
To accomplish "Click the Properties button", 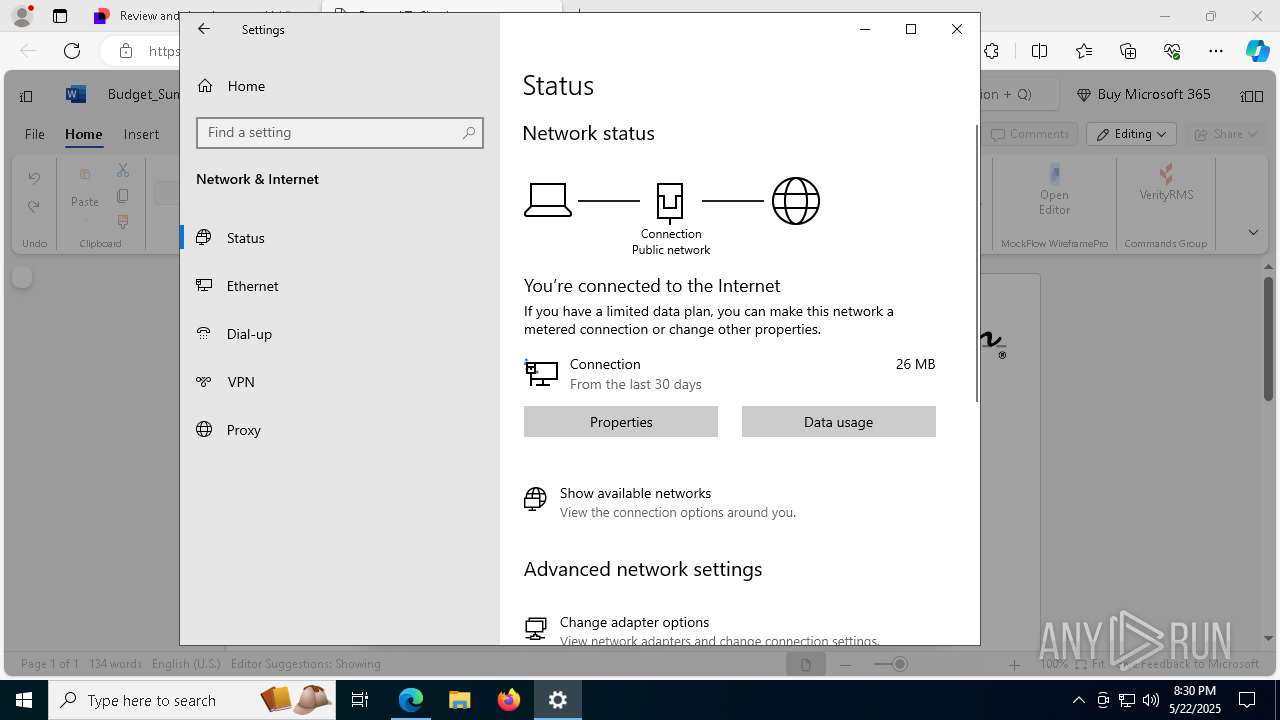I will coord(621,422).
